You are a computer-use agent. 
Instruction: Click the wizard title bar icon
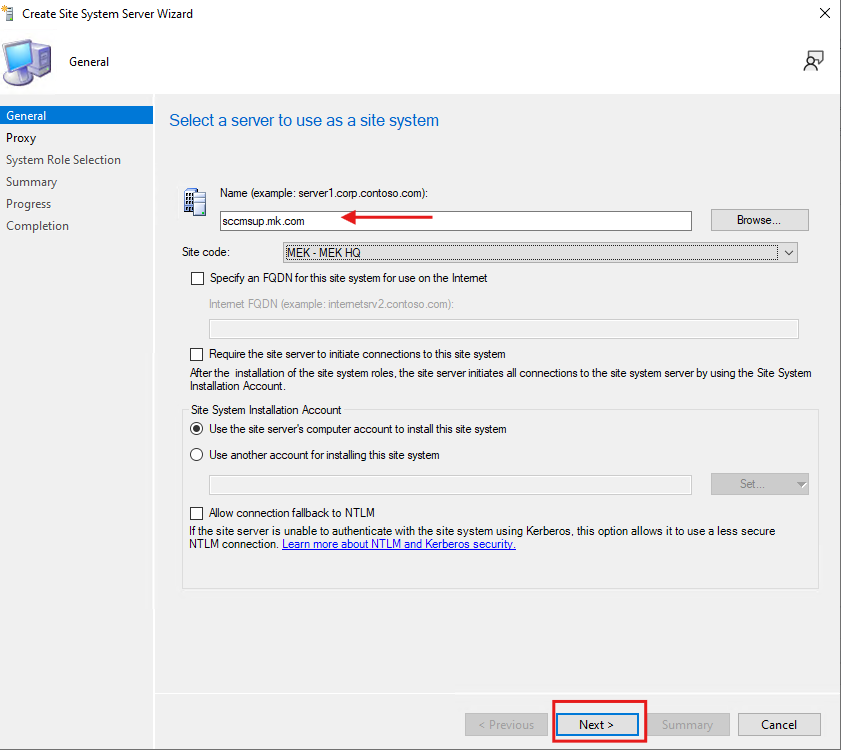point(11,14)
